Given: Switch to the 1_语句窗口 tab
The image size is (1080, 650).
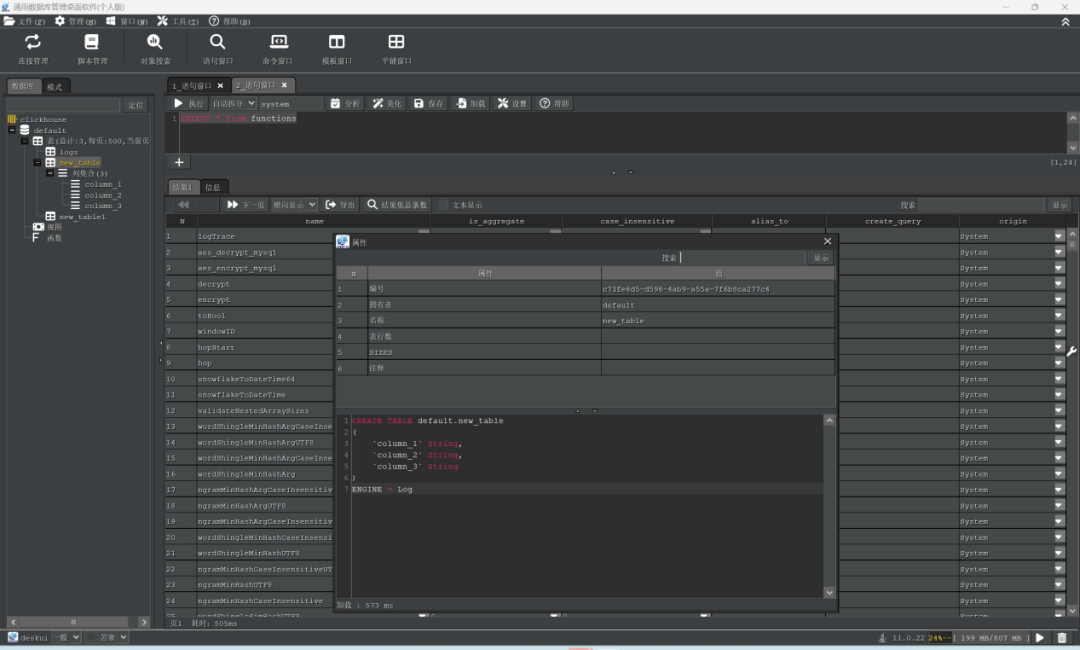Looking at the screenshot, I should 192,86.
